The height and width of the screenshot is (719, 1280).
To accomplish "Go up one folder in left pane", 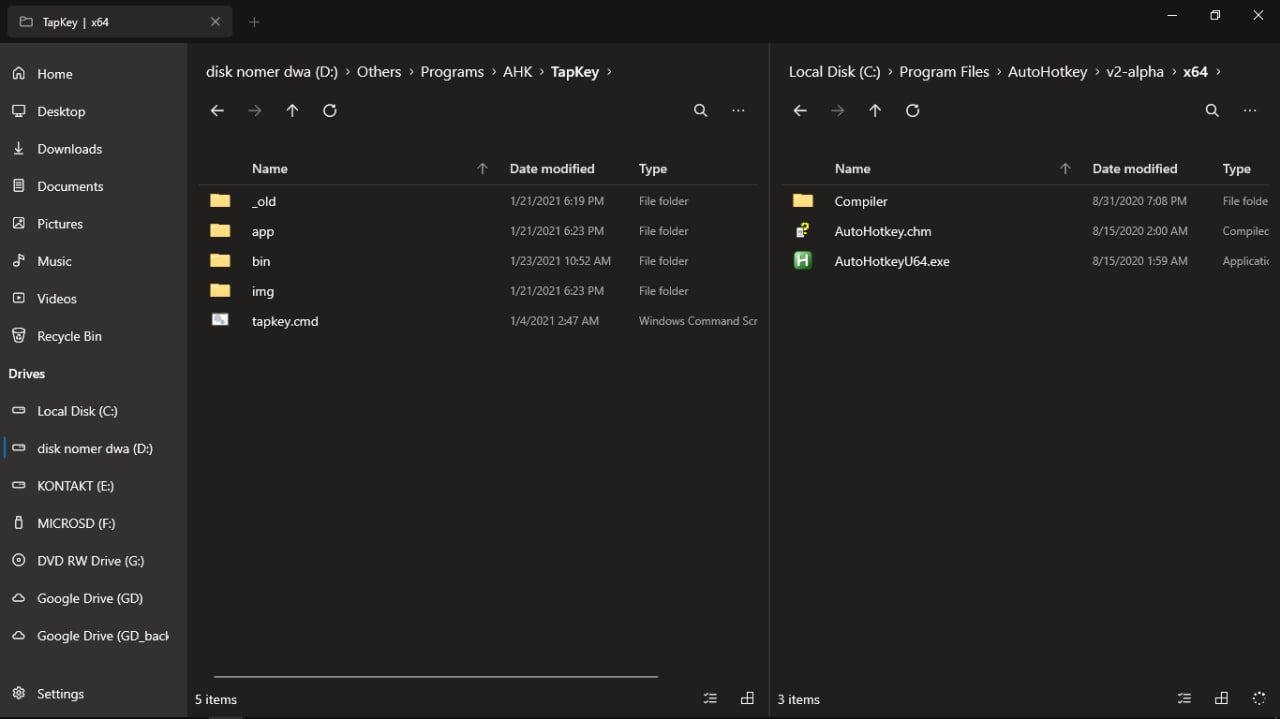I will 292,111.
